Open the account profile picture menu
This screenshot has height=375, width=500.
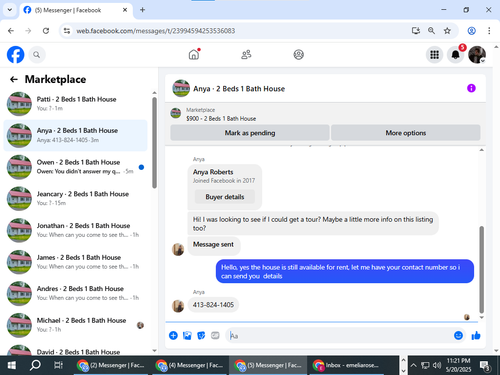tap(477, 55)
